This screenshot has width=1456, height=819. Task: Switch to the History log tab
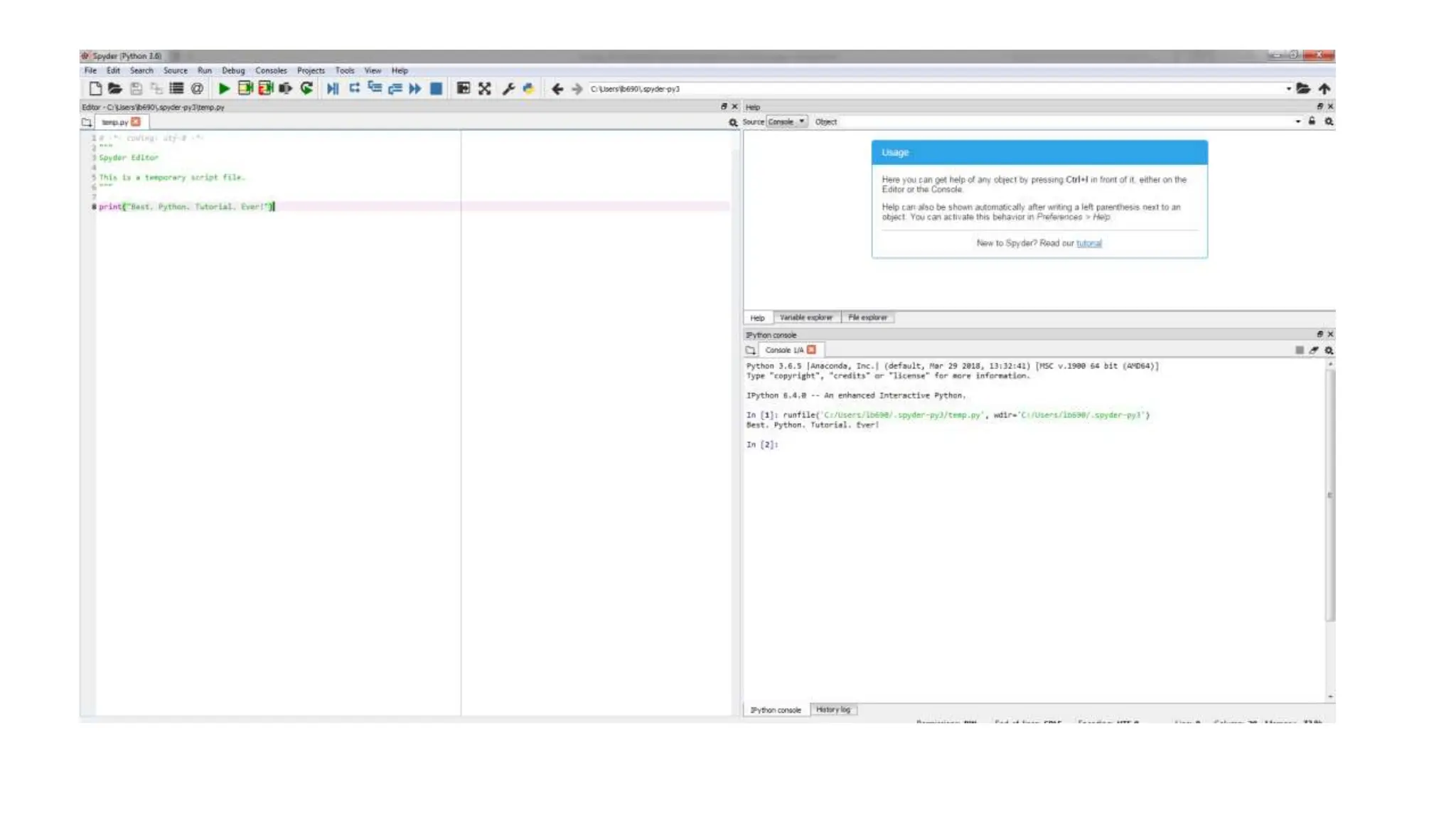(833, 710)
